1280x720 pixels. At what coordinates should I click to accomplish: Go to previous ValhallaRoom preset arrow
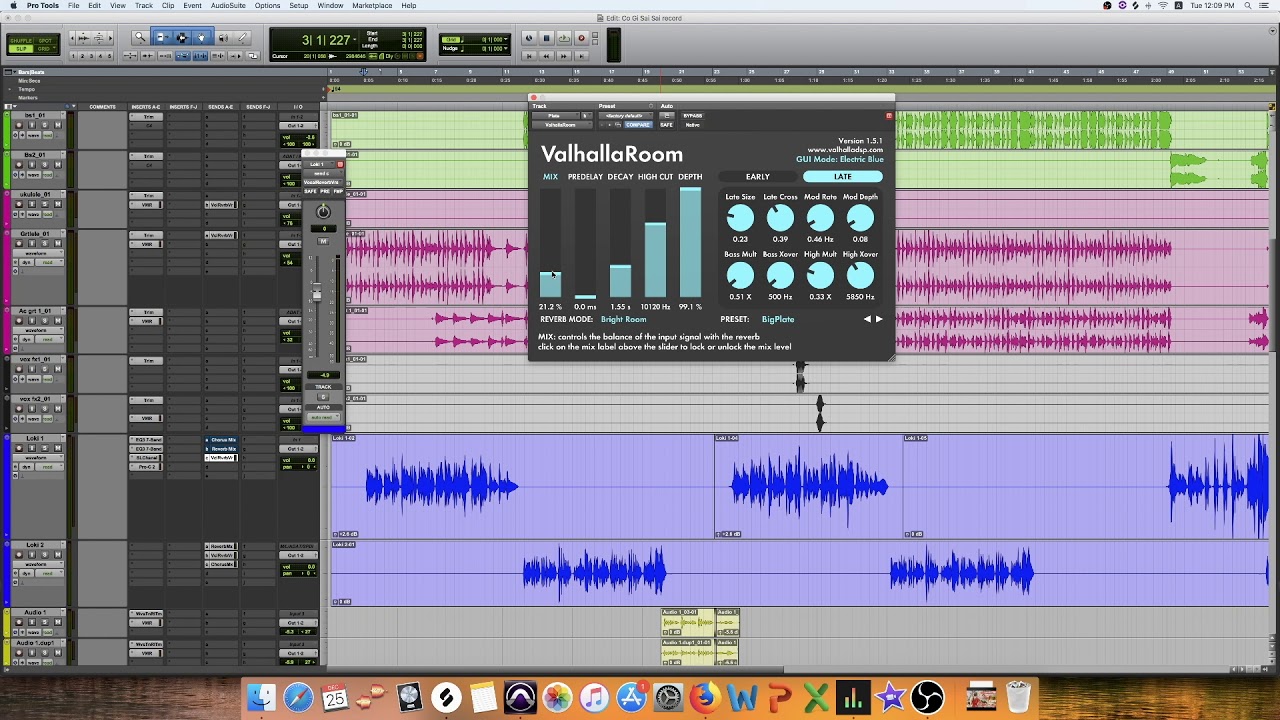(x=867, y=319)
